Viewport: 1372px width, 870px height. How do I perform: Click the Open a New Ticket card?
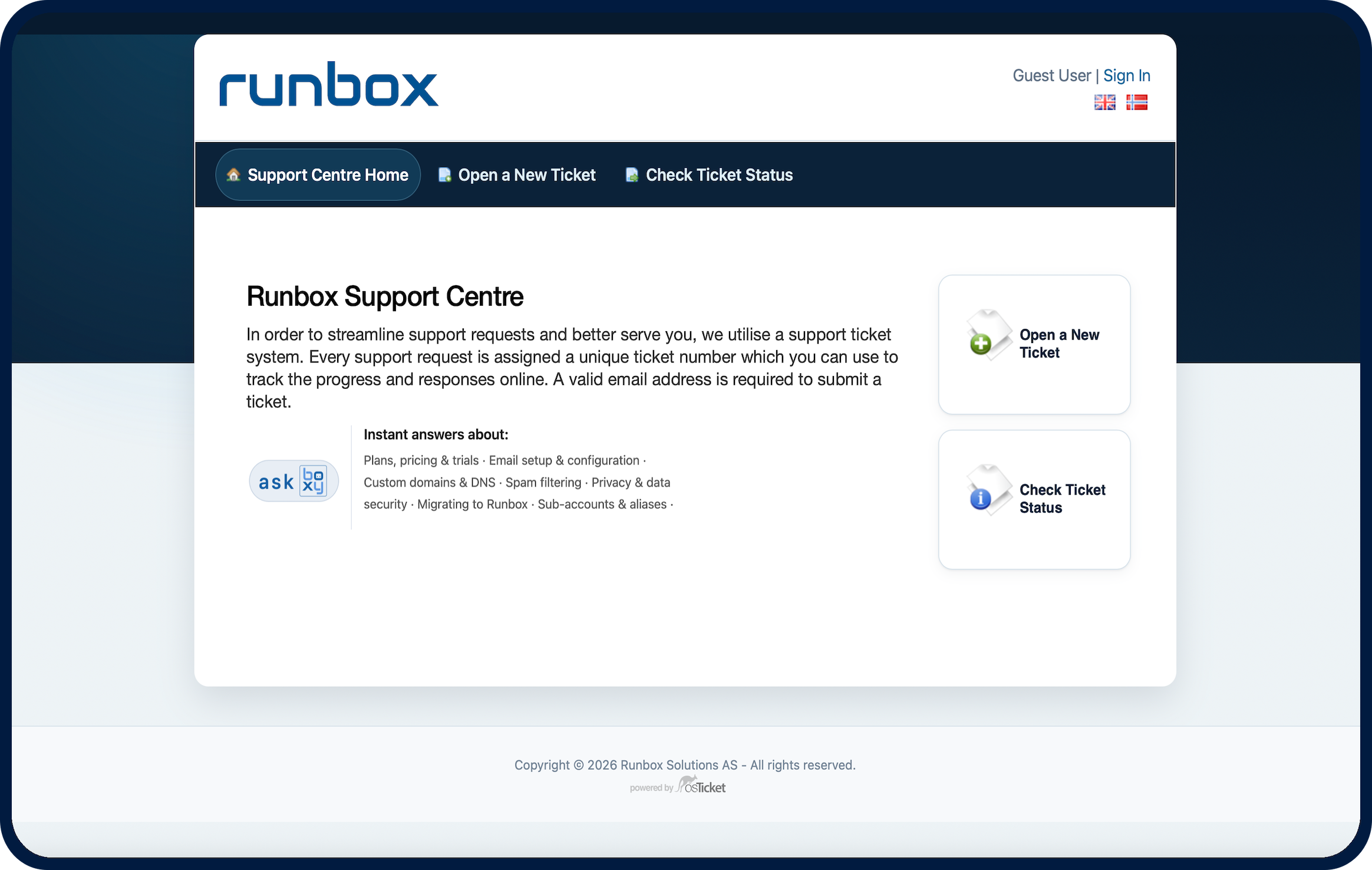pos(1034,344)
